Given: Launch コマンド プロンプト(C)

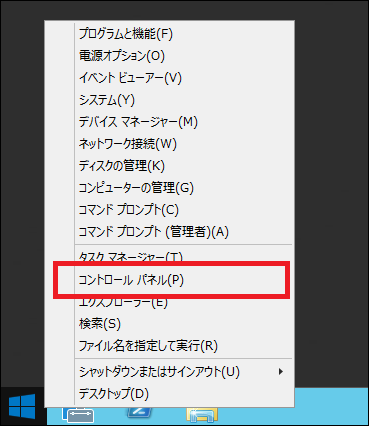Looking at the screenshot, I should pyautogui.click(x=170, y=210).
